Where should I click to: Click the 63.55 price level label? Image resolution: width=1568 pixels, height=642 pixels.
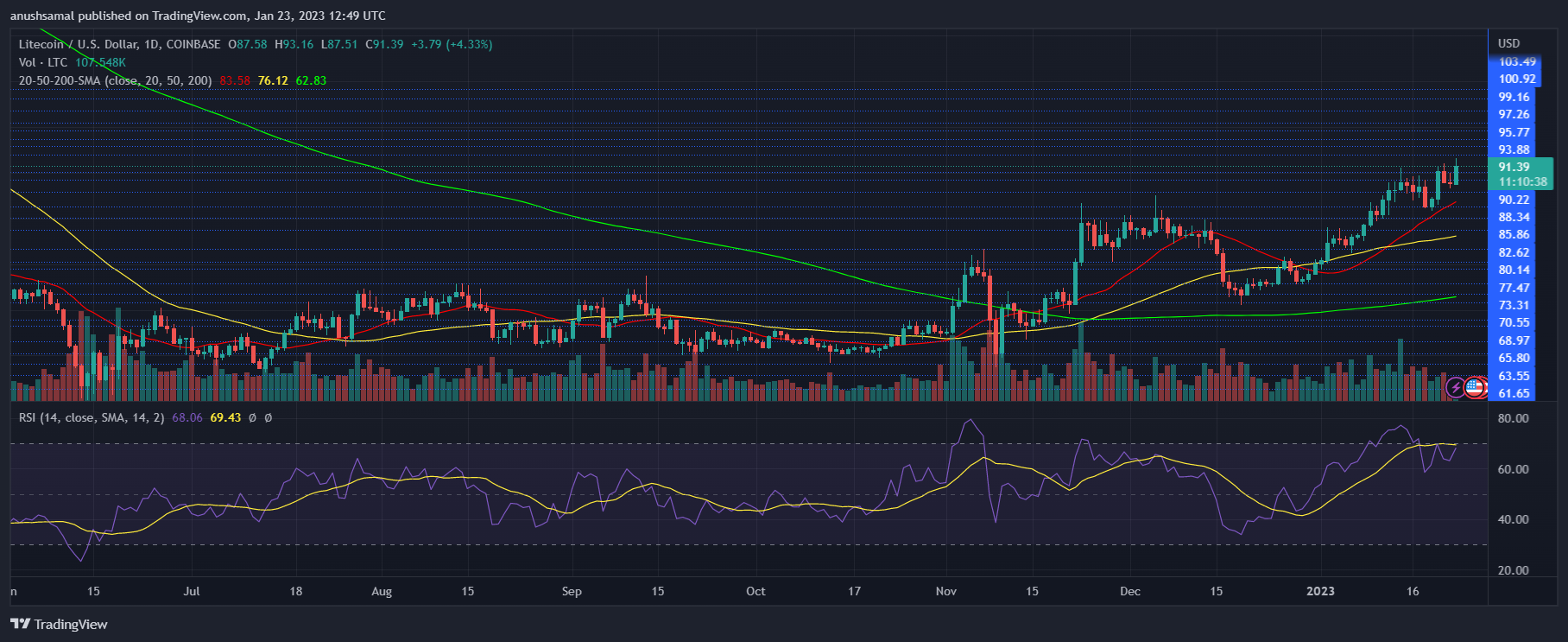click(1514, 376)
